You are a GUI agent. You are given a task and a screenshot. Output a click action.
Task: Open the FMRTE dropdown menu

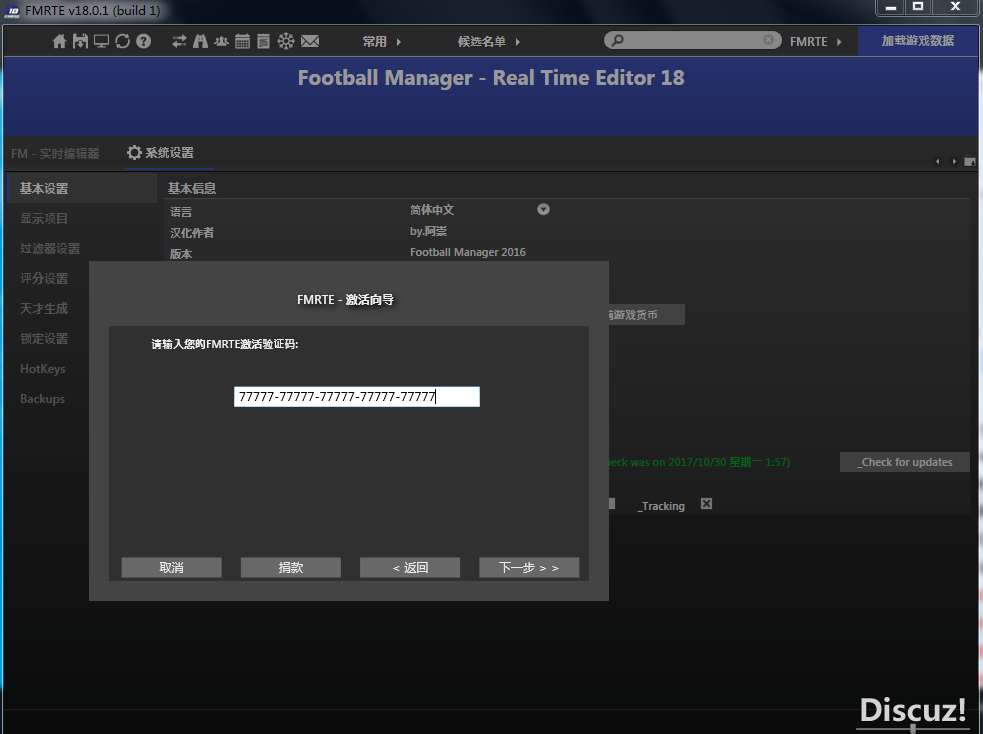[815, 42]
